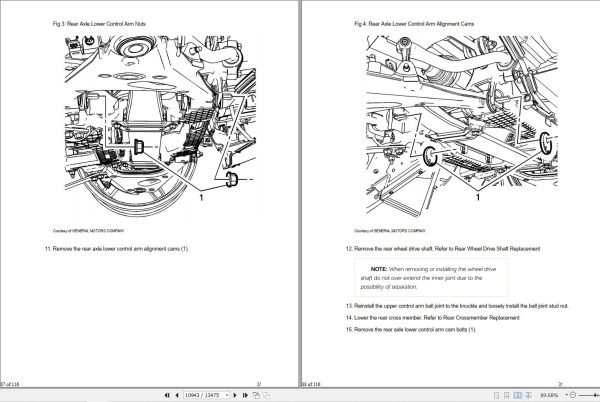Go to the next page
The height and width of the screenshot is (402, 600).
pyautogui.click(x=235, y=395)
